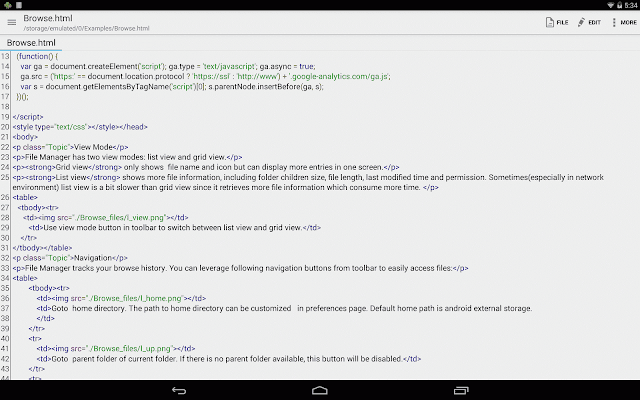Screen dimensions: 640x400
Task: Click 'Navigation' topic paragraph text
Action: point(93,258)
